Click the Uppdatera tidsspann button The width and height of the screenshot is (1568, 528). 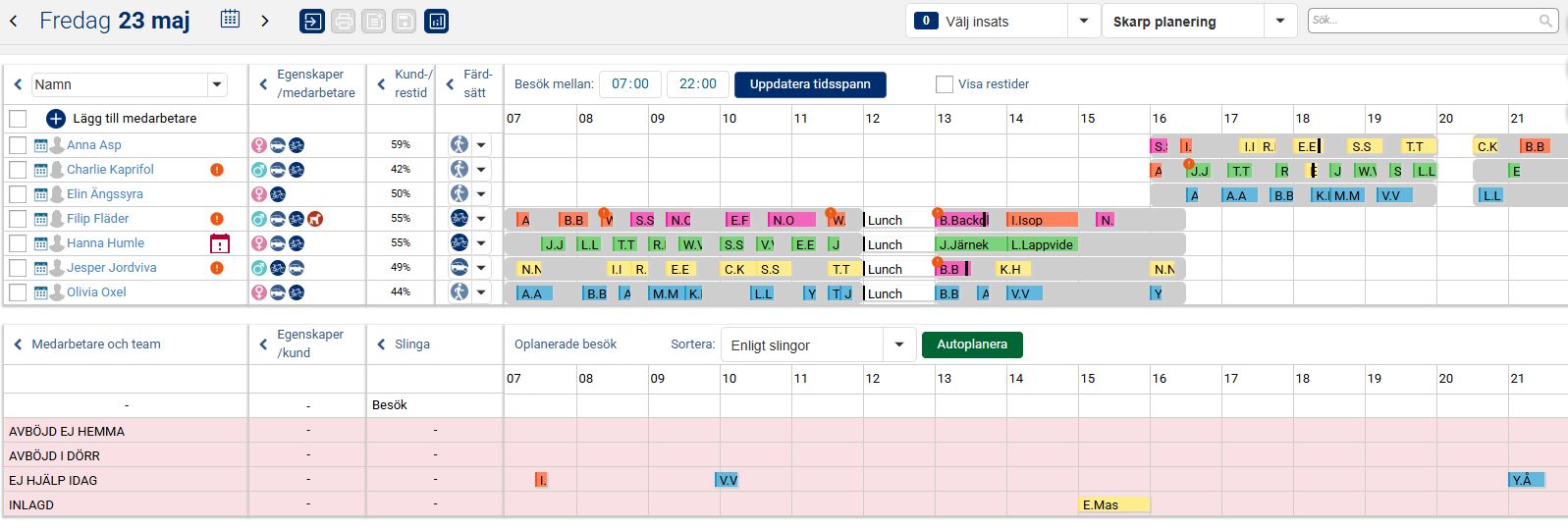coord(810,84)
